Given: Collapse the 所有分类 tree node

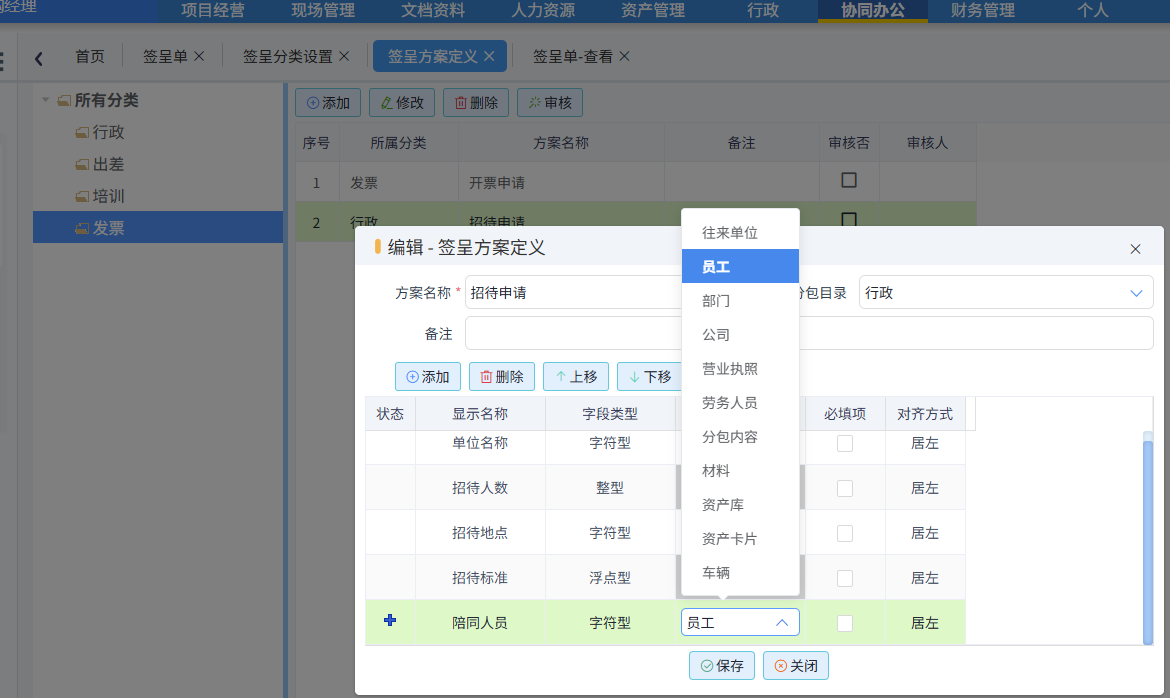Looking at the screenshot, I should (46, 100).
